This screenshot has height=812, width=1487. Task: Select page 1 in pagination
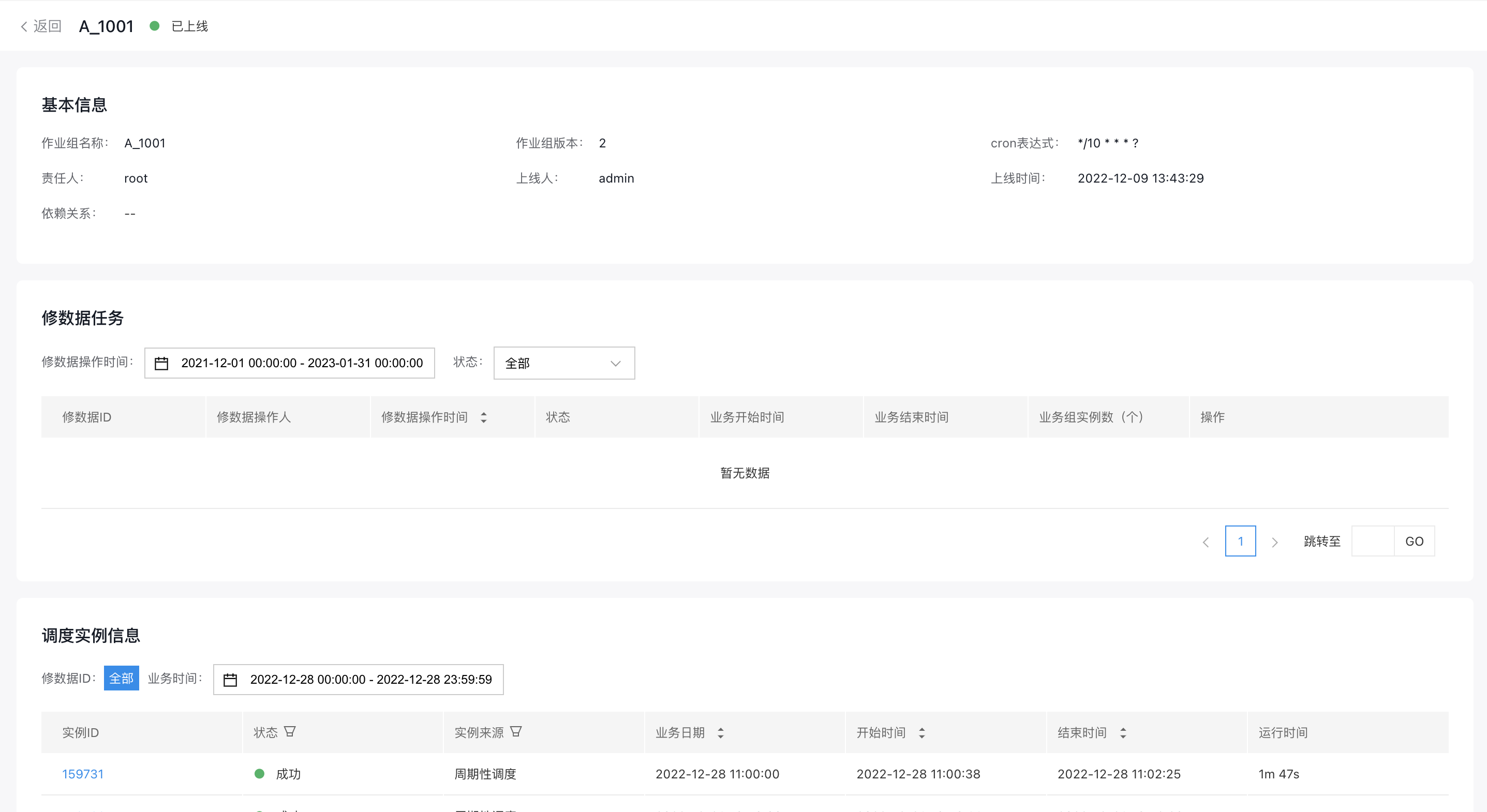(1241, 541)
